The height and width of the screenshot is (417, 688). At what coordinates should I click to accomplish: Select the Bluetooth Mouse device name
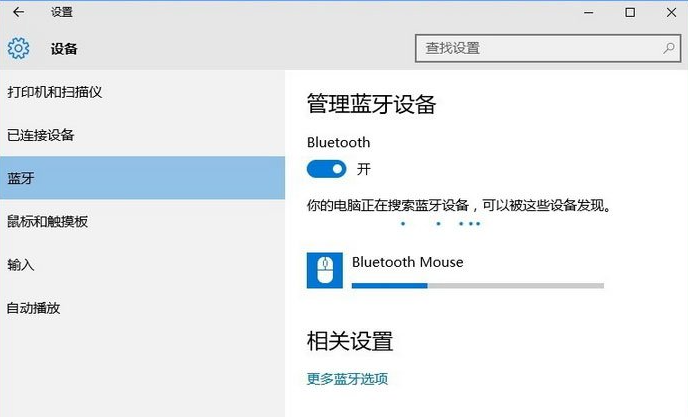point(408,262)
